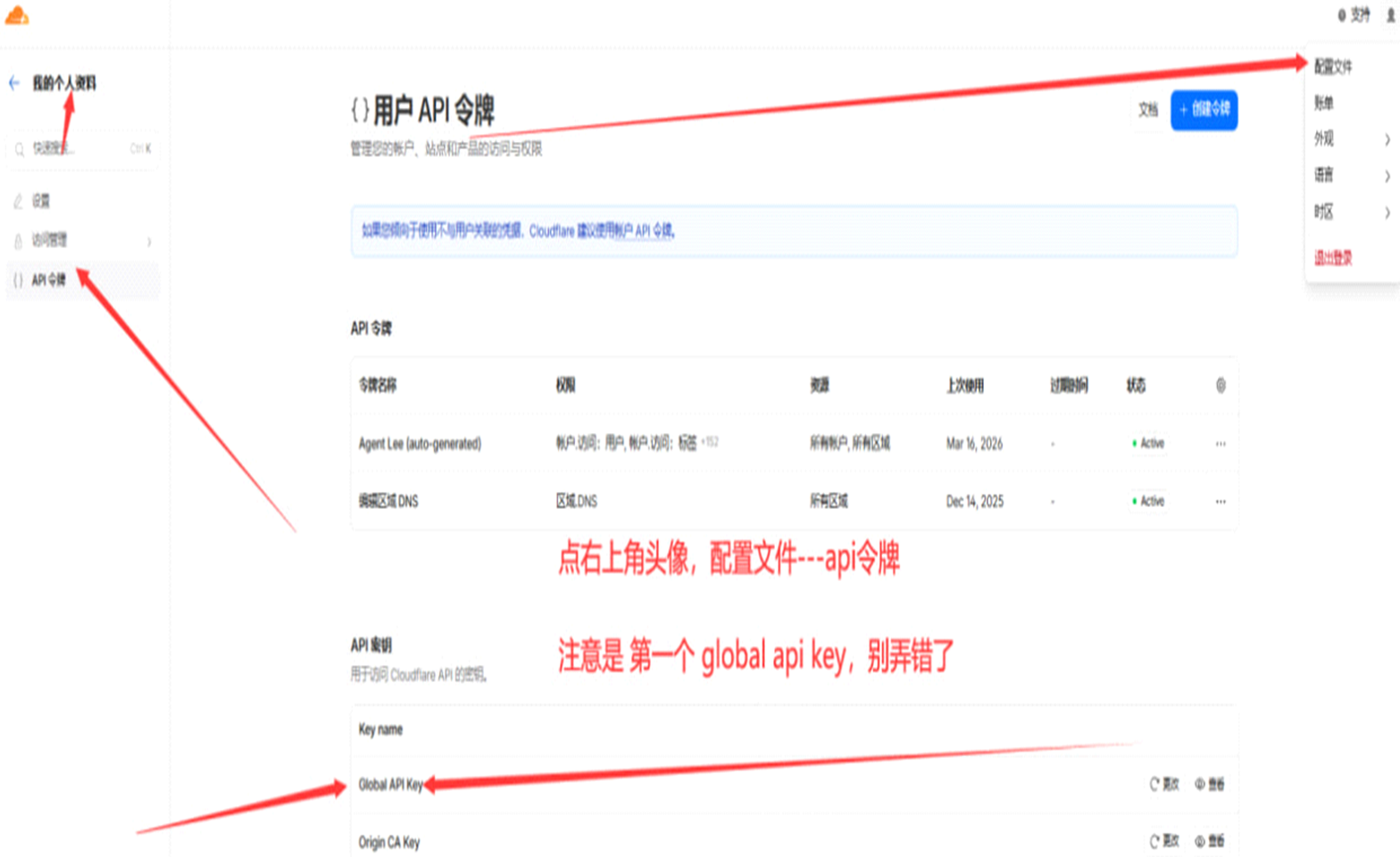Click the +152 permissions badge
The image size is (1400, 857).
point(710,442)
